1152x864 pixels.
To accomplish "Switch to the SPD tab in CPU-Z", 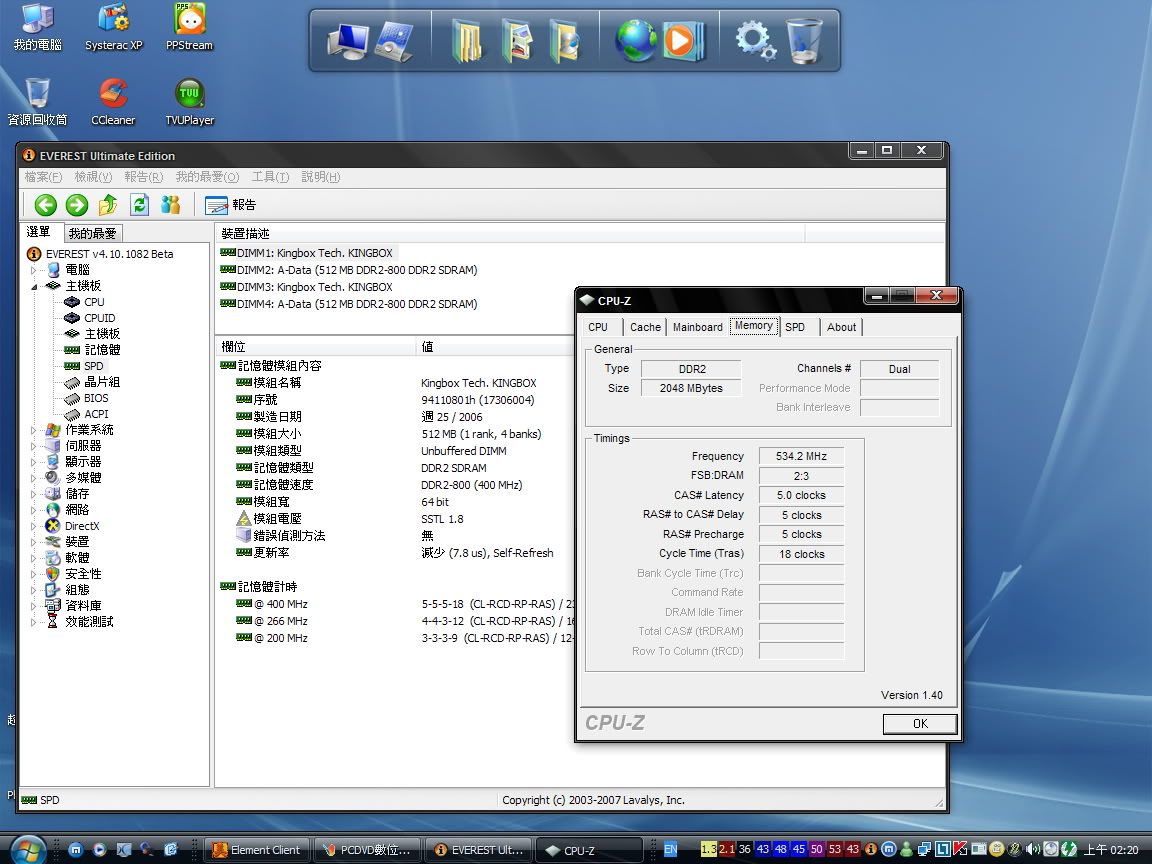I will [x=795, y=327].
